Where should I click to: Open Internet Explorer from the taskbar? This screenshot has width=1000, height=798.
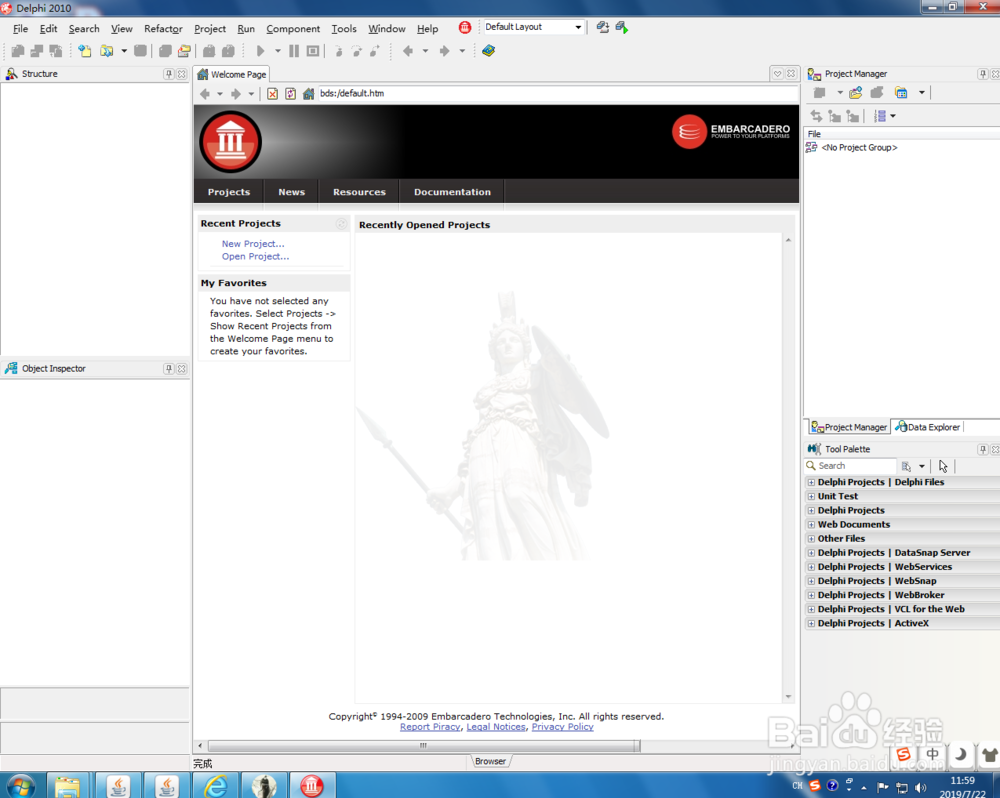coord(216,786)
